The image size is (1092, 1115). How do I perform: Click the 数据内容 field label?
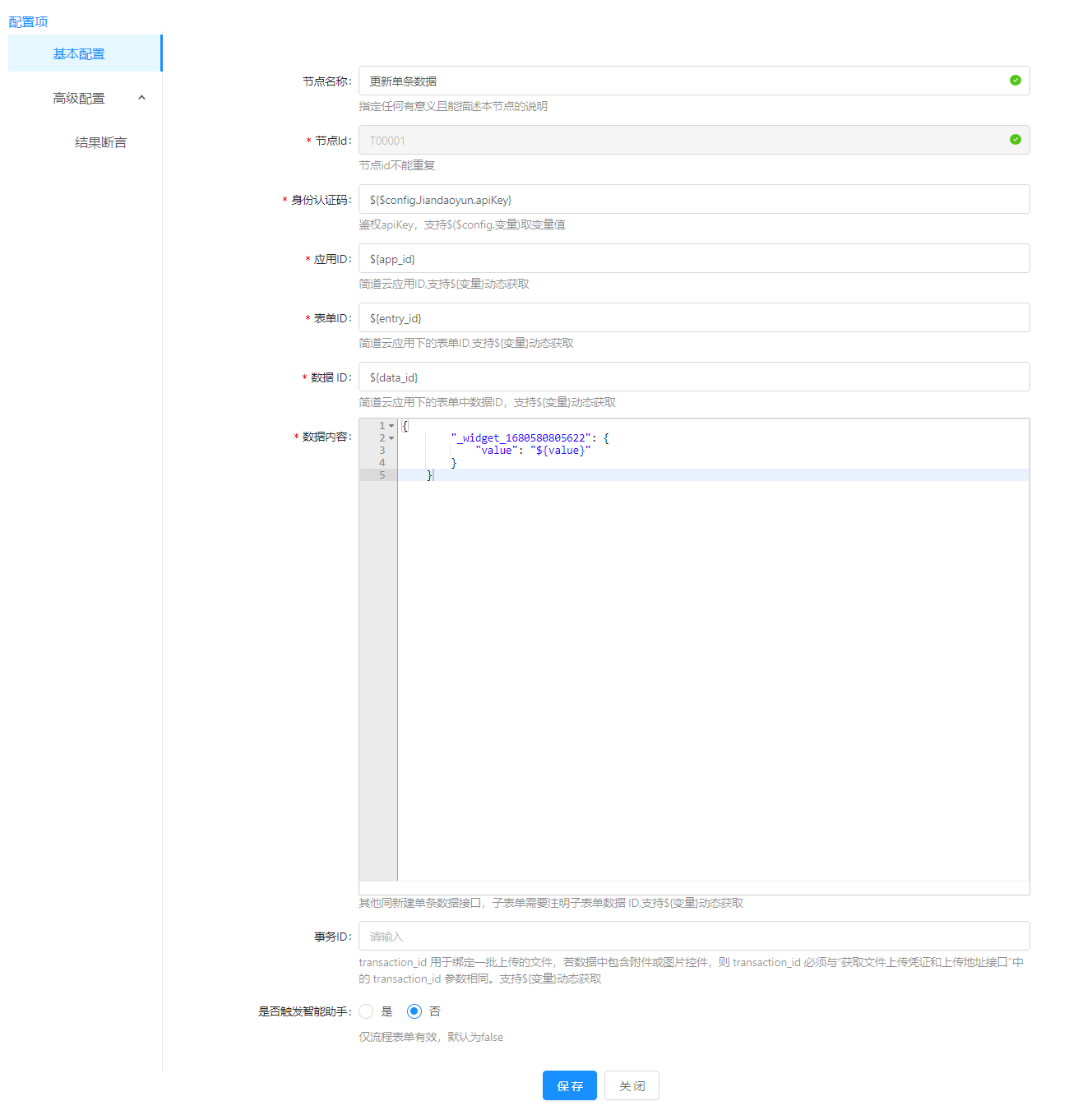(x=326, y=437)
